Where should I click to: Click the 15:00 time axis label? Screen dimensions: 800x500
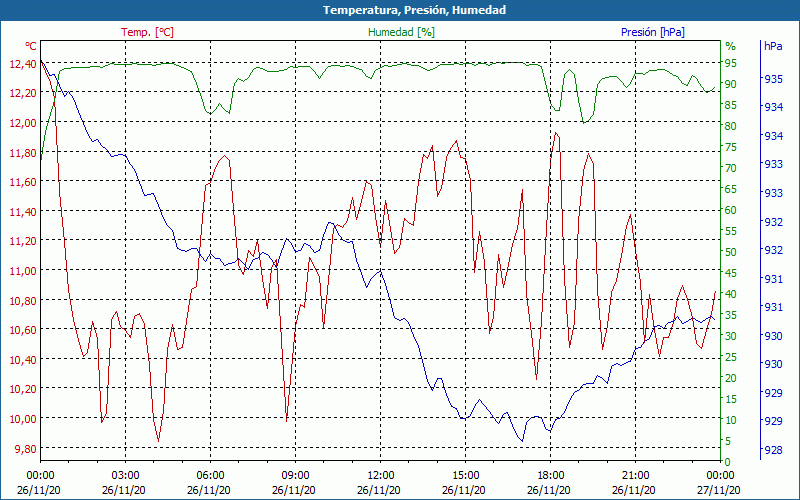click(466, 477)
